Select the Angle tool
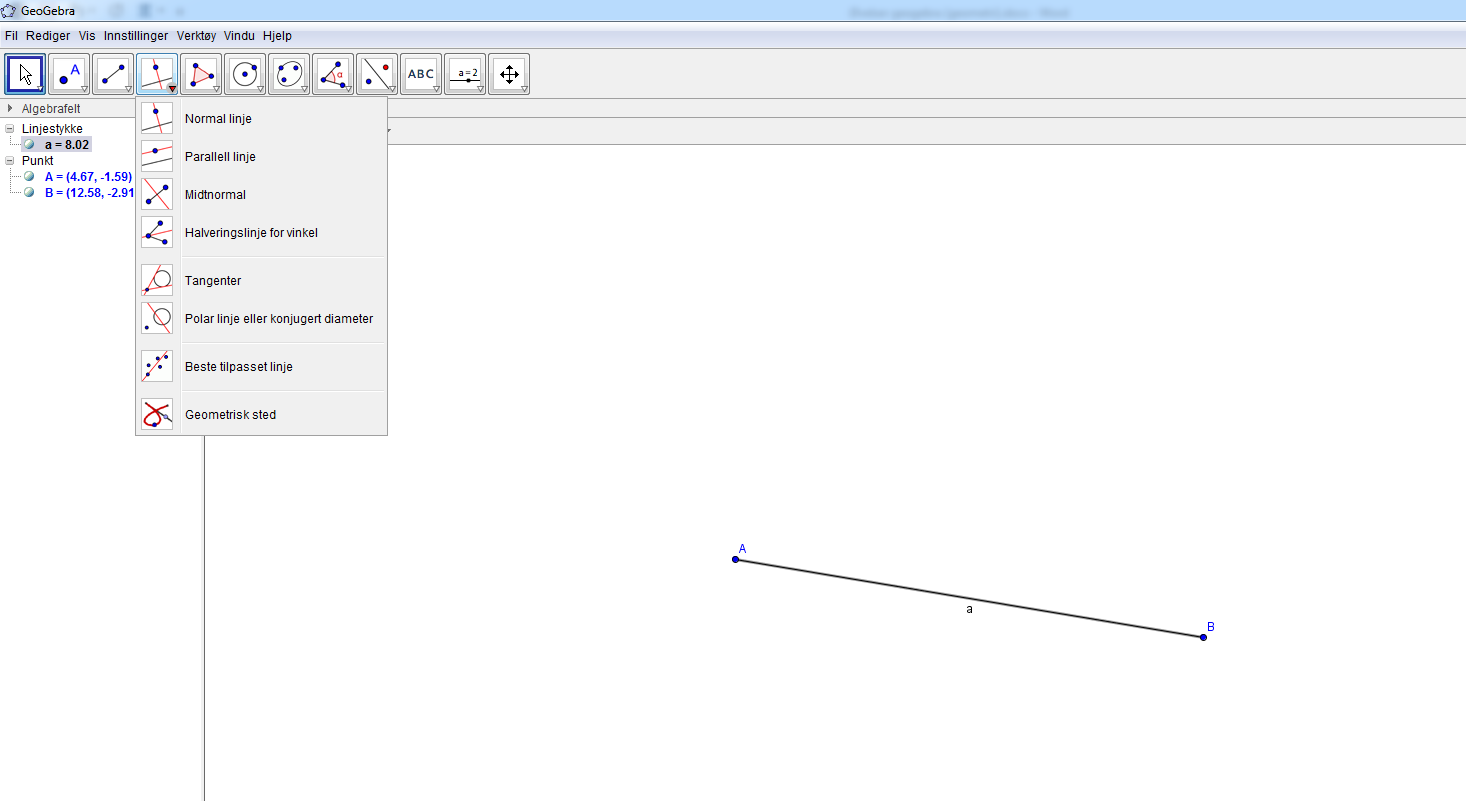This screenshot has width=1466, height=801. [x=333, y=74]
